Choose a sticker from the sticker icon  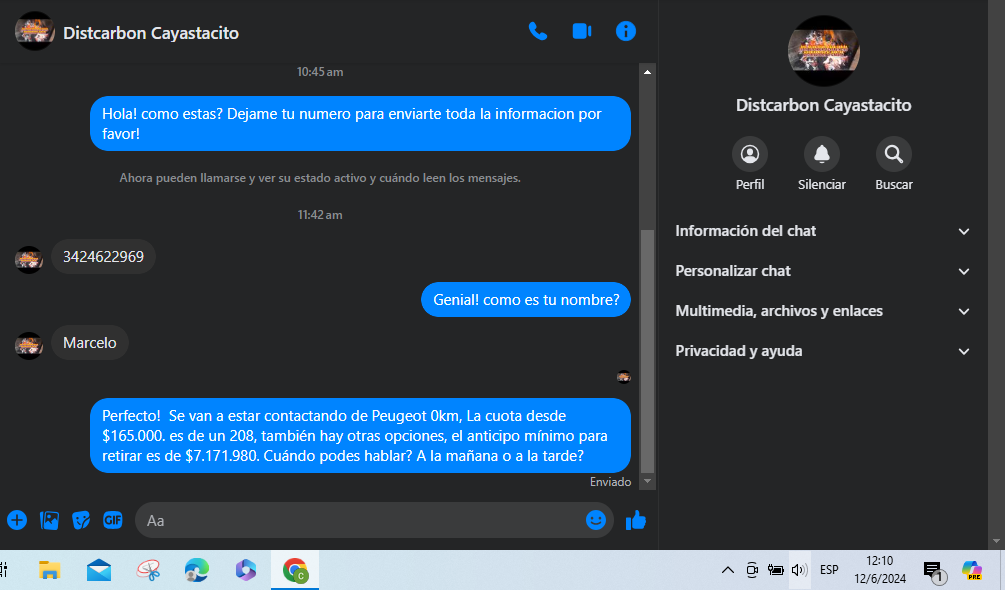coord(81,520)
